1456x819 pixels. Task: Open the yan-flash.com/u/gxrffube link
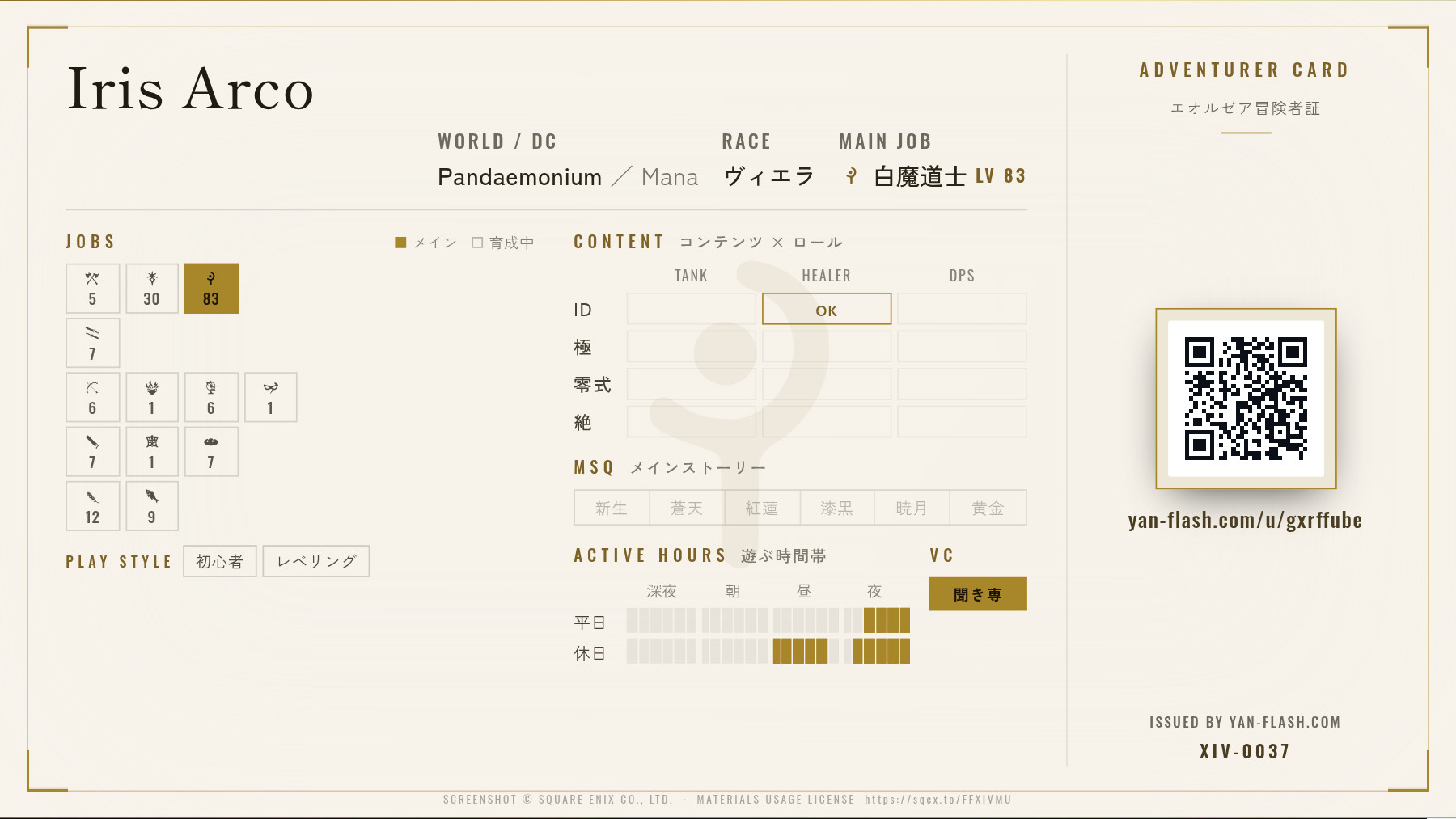(1246, 521)
